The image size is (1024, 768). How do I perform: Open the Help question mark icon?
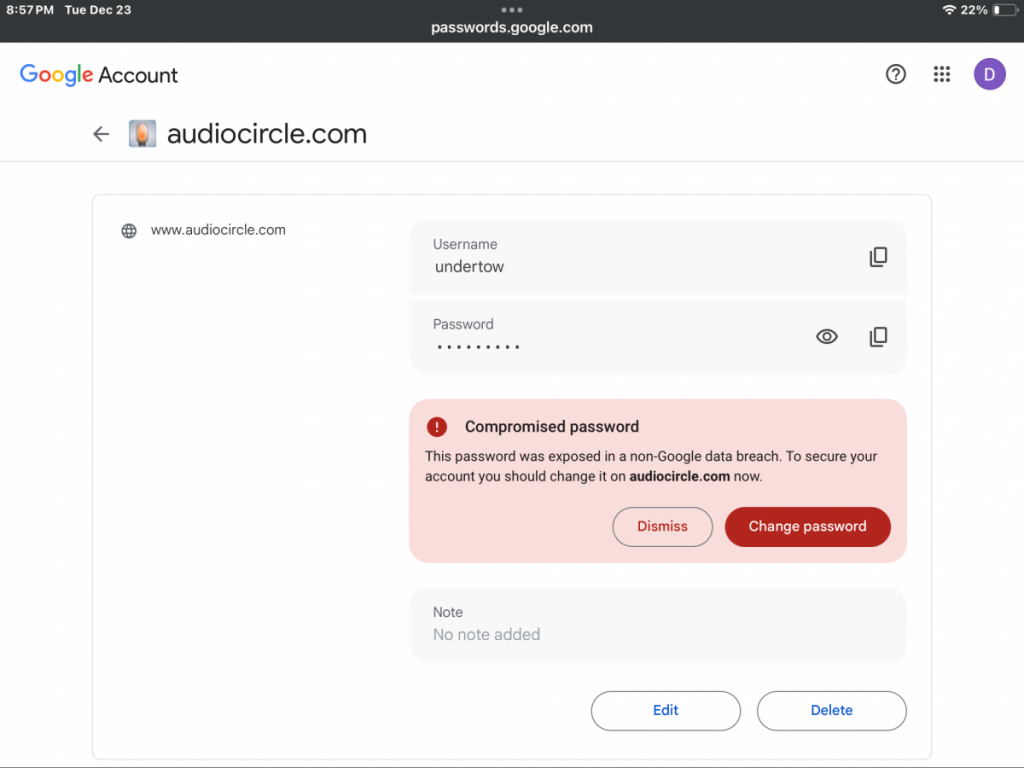[x=896, y=74]
